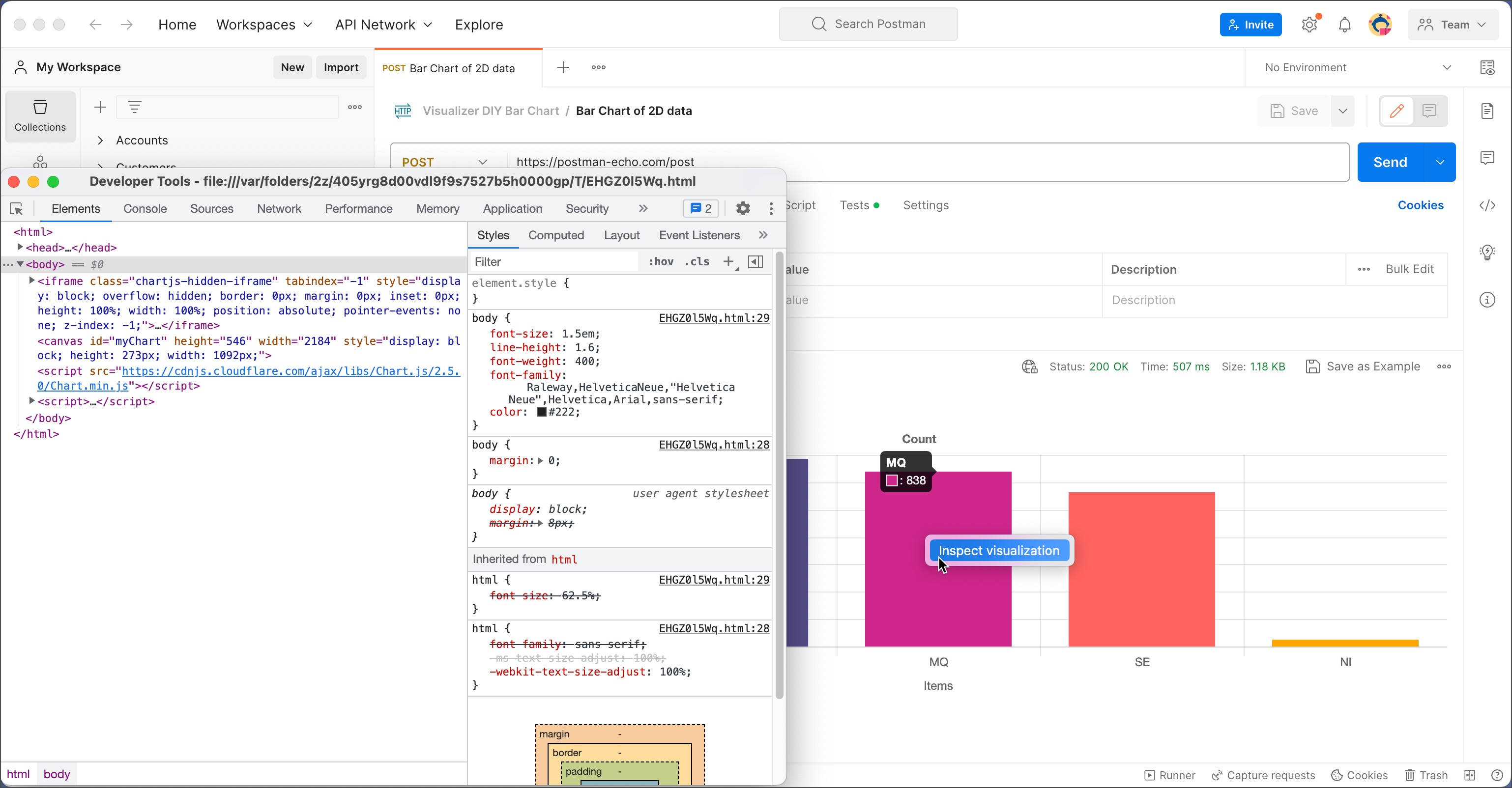Expand the Accounts collection
Image resolution: width=1512 pixels, height=788 pixels.
tap(100, 140)
